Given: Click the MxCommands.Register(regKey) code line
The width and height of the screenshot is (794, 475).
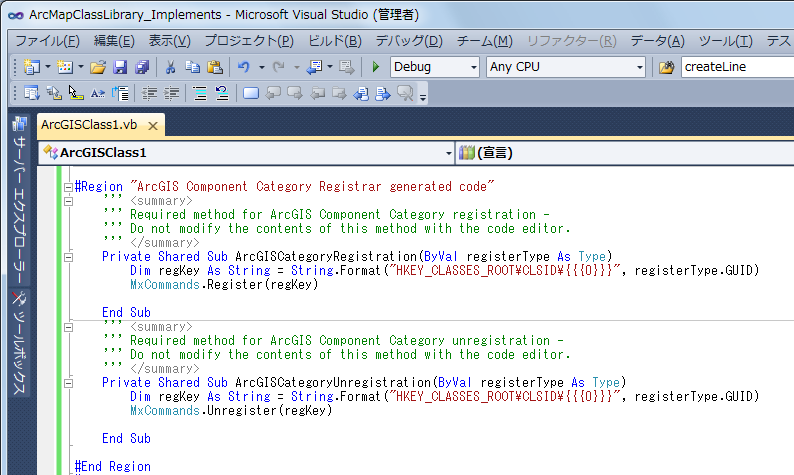Looking at the screenshot, I should point(224,285).
